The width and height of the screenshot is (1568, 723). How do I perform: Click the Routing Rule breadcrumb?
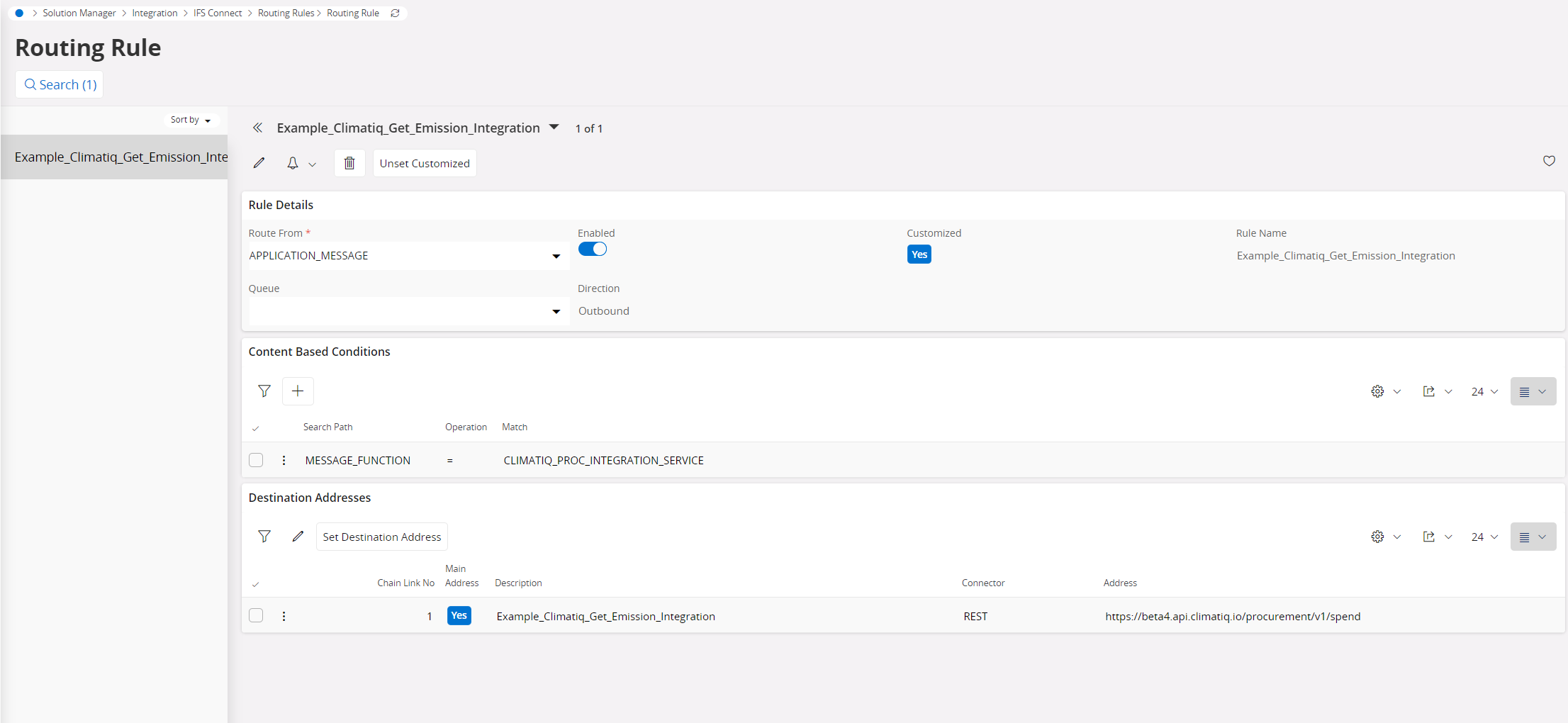point(353,13)
